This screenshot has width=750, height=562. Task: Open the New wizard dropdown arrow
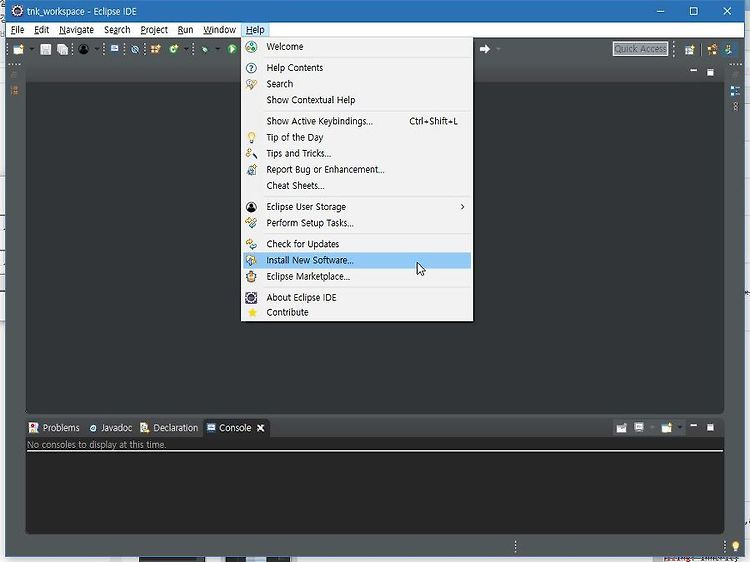(31, 49)
